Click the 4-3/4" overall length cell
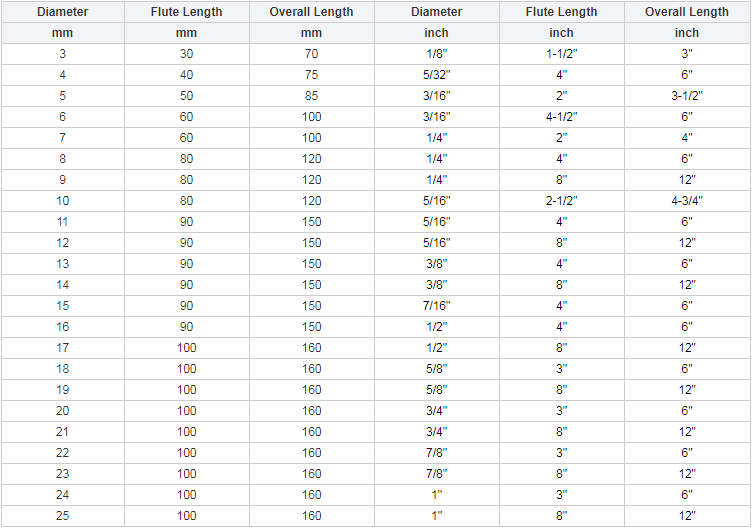This screenshot has width=752, height=528. tap(686, 200)
